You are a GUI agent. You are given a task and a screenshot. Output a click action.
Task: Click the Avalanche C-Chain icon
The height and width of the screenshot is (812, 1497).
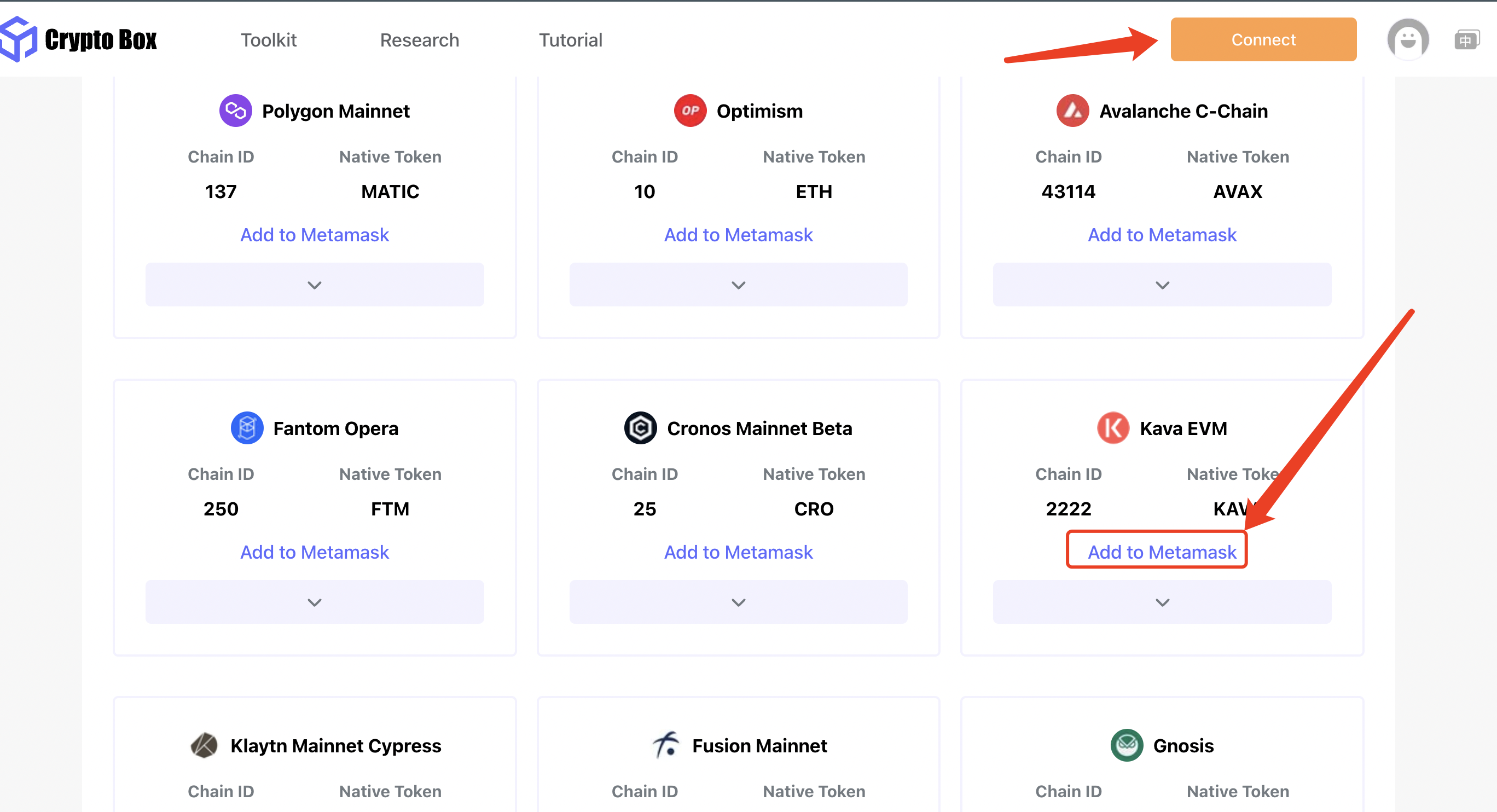point(1072,111)
